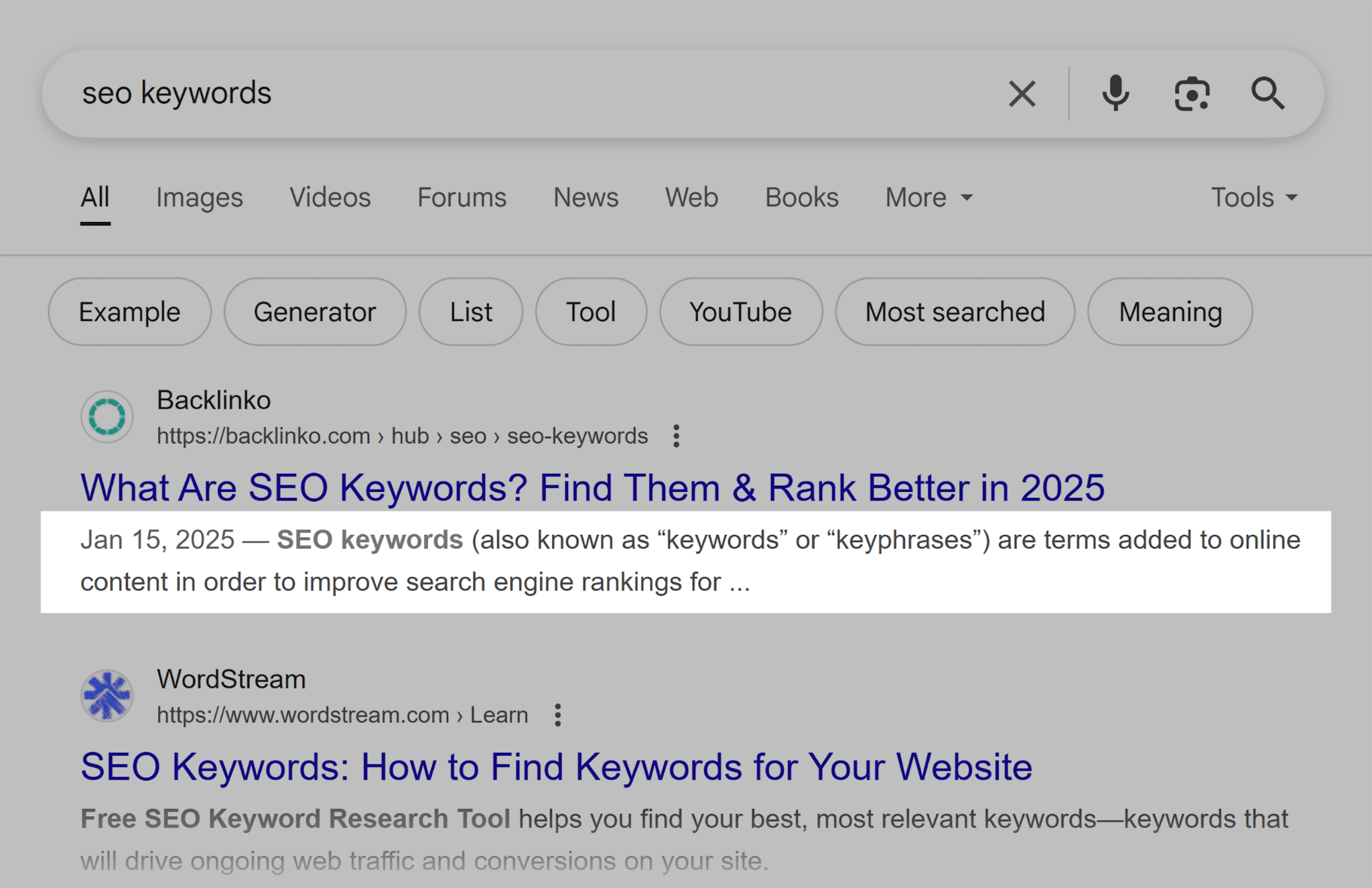This screenshot has height=888, width=1372.
Task: Switch to the Images tab
Action: click(198, 197)
